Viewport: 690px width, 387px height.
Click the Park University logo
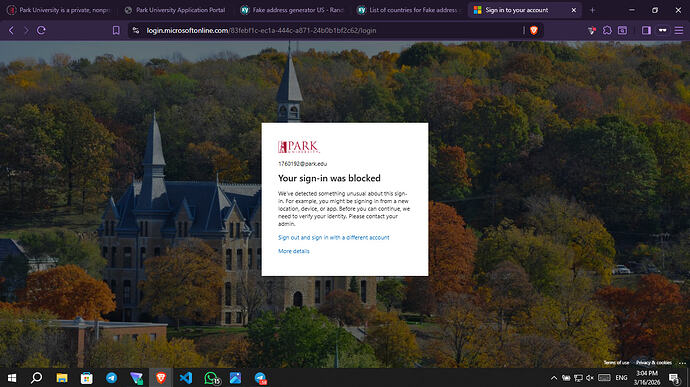(x=298, y=147)
